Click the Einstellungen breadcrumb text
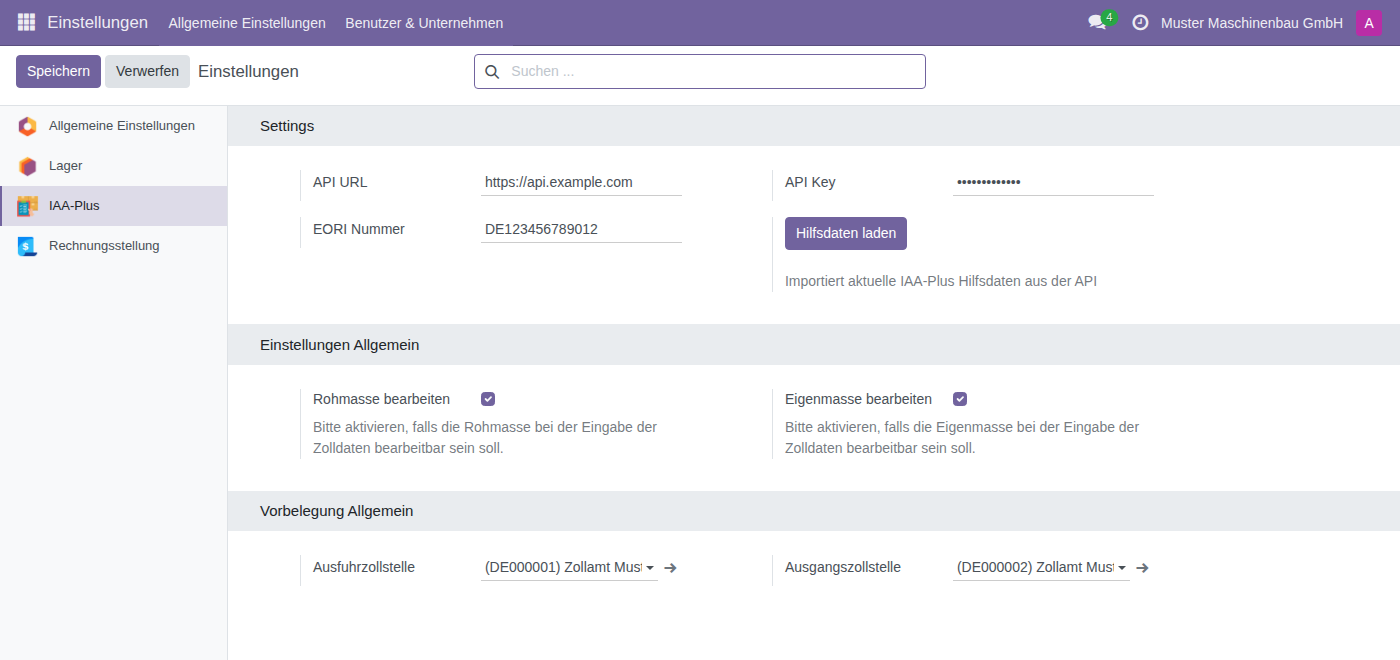 pos(248,72)
